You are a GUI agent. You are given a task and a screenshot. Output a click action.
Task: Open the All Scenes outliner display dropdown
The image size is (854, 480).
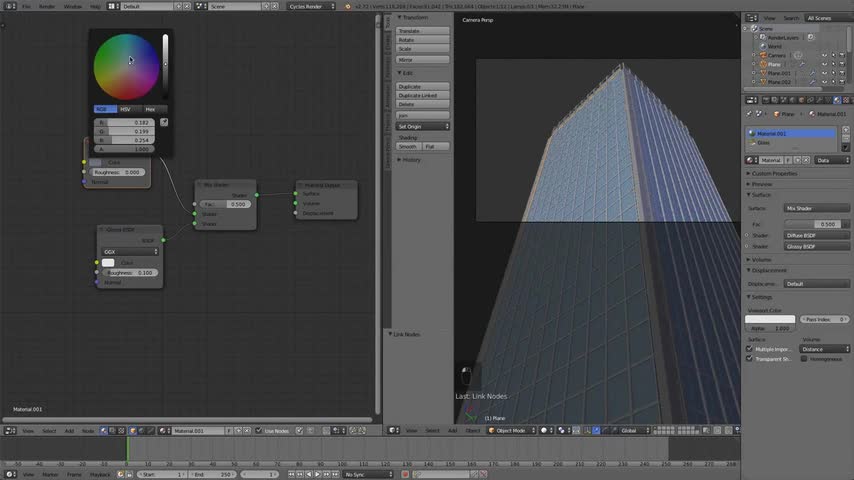coord(827,18)
